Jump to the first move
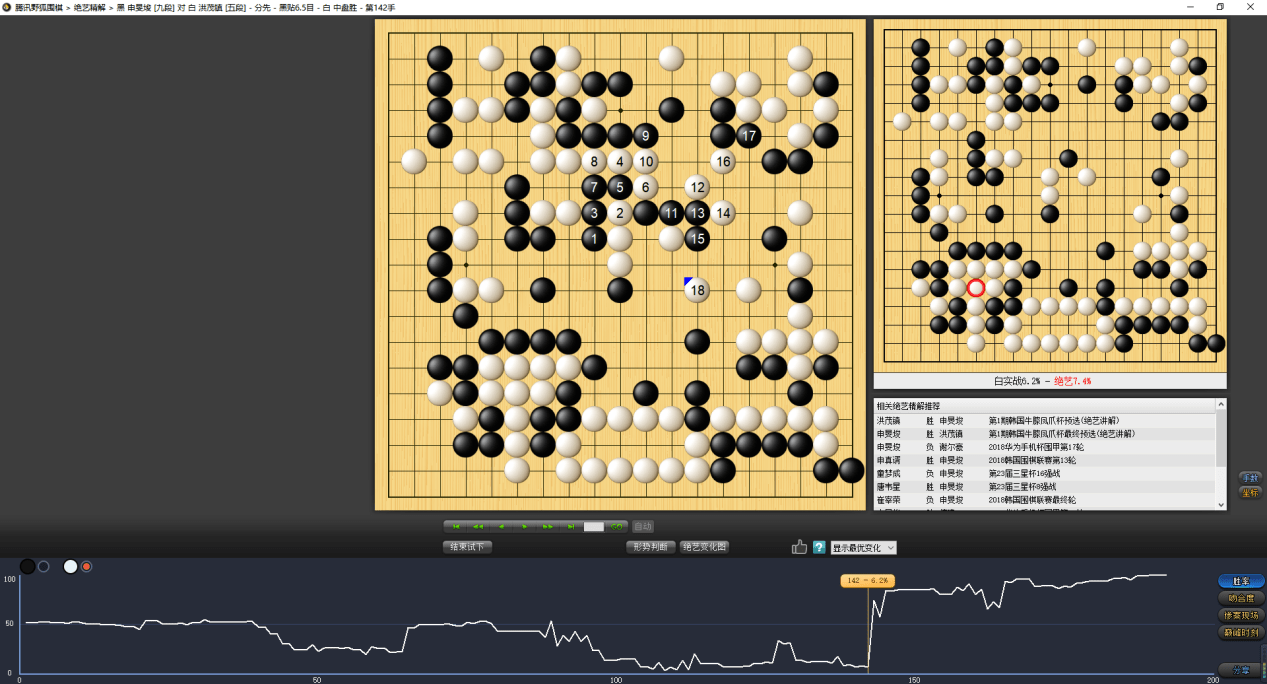Screen dimensions: 1267x684 pos(457,526)
